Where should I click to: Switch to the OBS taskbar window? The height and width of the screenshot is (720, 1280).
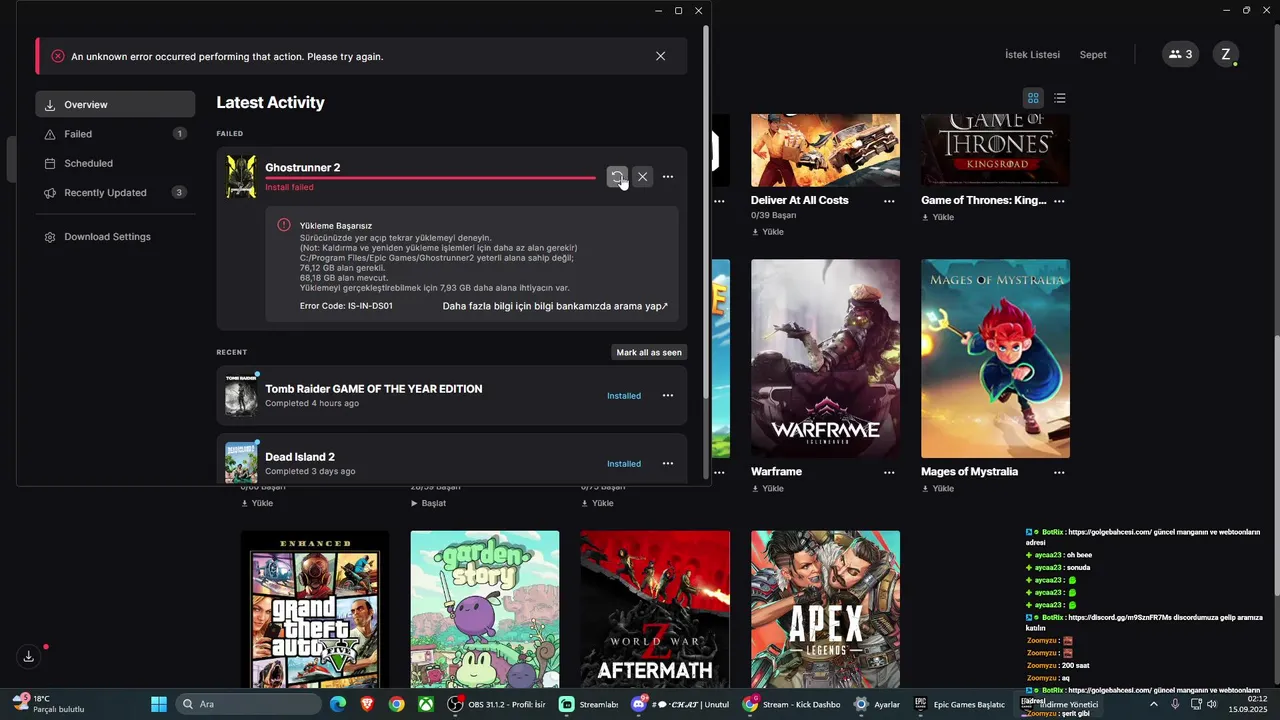tap(498, 704)
